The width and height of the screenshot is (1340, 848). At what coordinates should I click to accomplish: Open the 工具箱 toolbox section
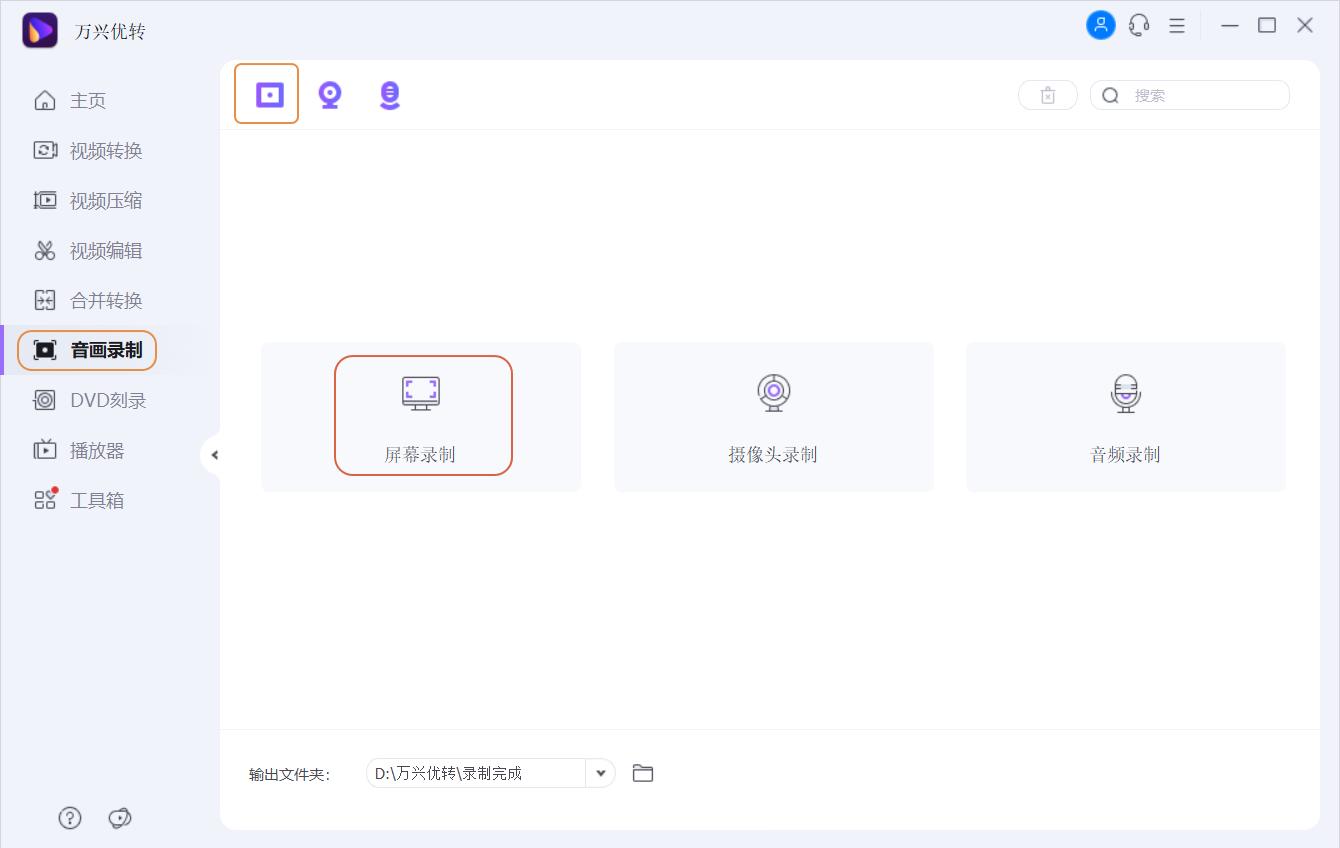[x=95, y=500]
